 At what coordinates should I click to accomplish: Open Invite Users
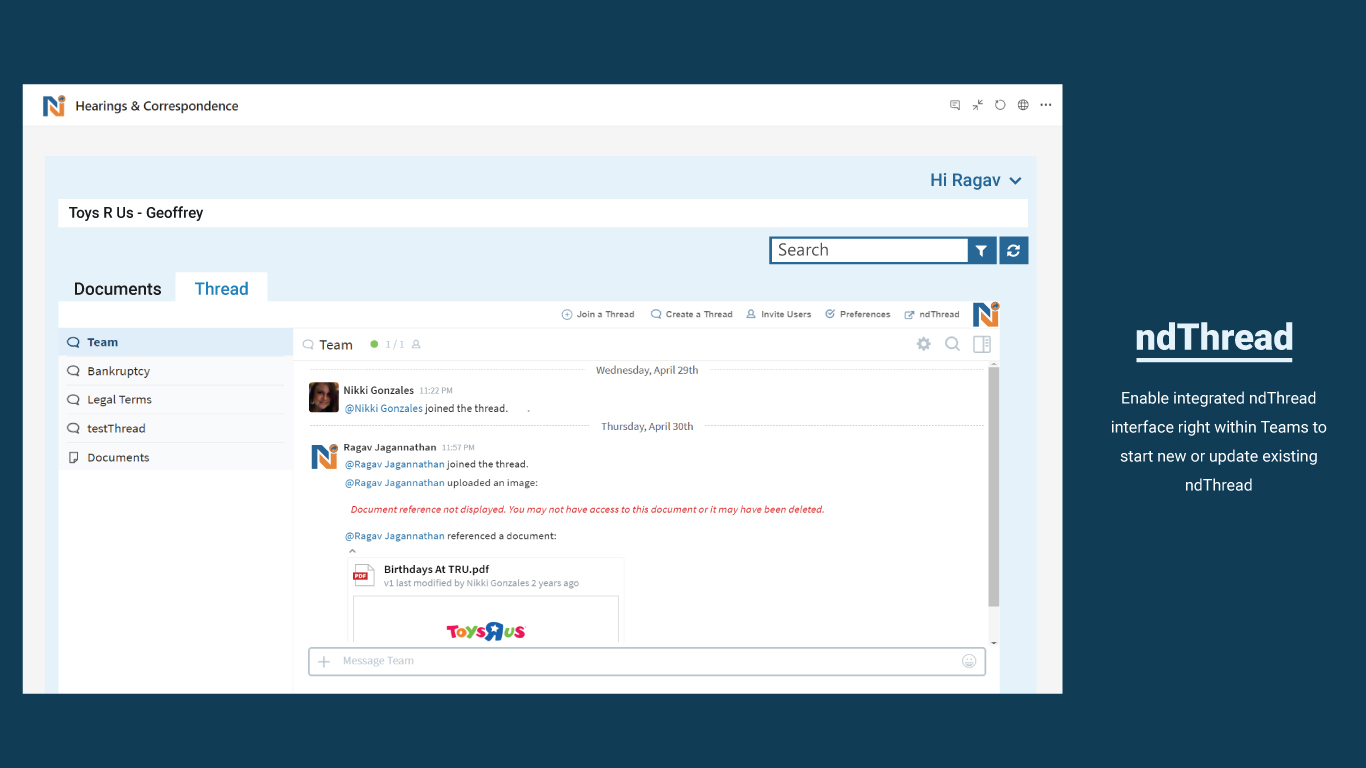(779, 314)
